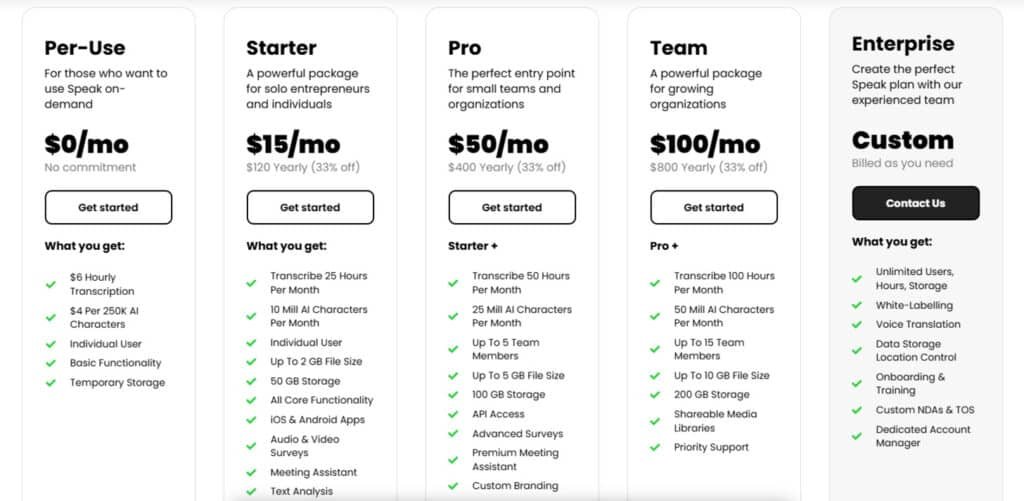Click the checkmark beside iOS & Android Apps

coord(252,420)
